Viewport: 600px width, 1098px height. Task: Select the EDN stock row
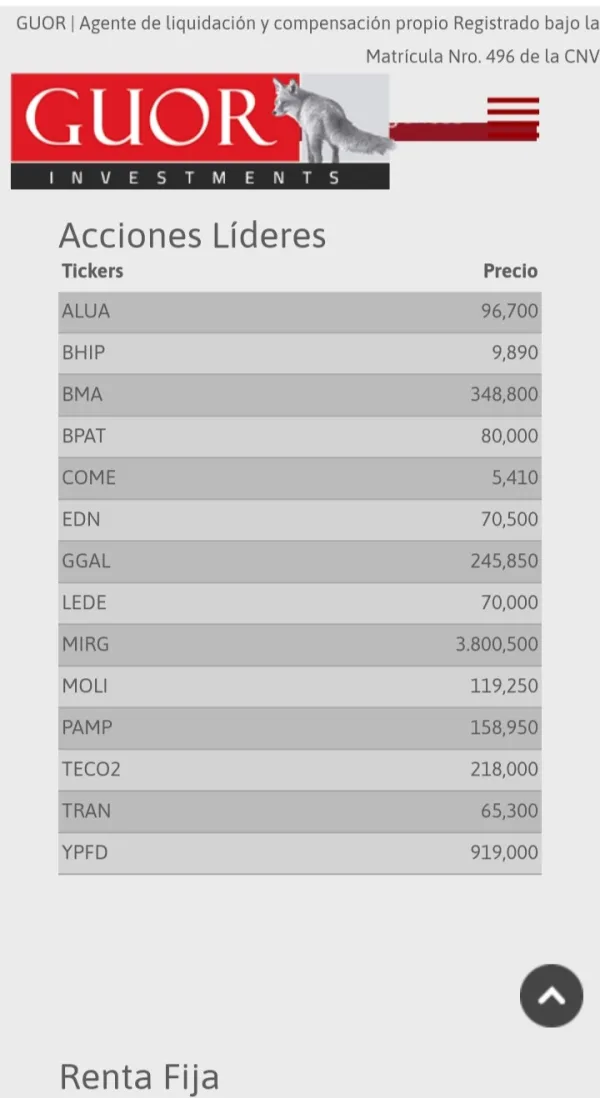click(299, 520)
